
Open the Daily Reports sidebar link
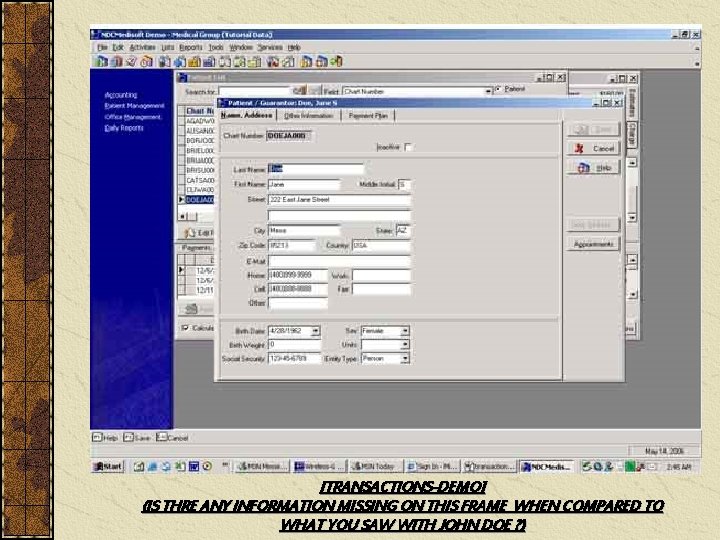124,128
